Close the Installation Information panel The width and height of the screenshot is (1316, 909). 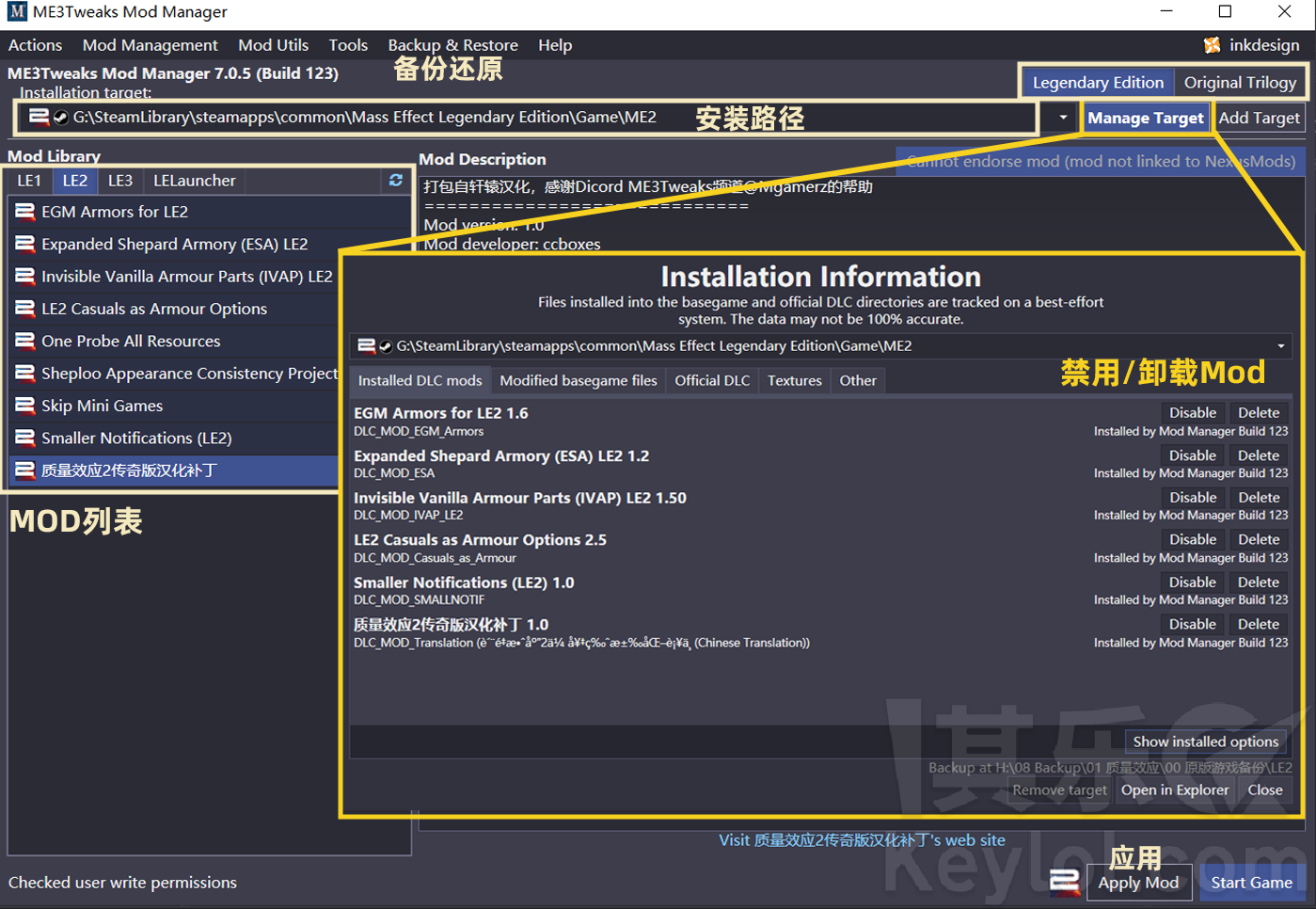click(1264, 790)
